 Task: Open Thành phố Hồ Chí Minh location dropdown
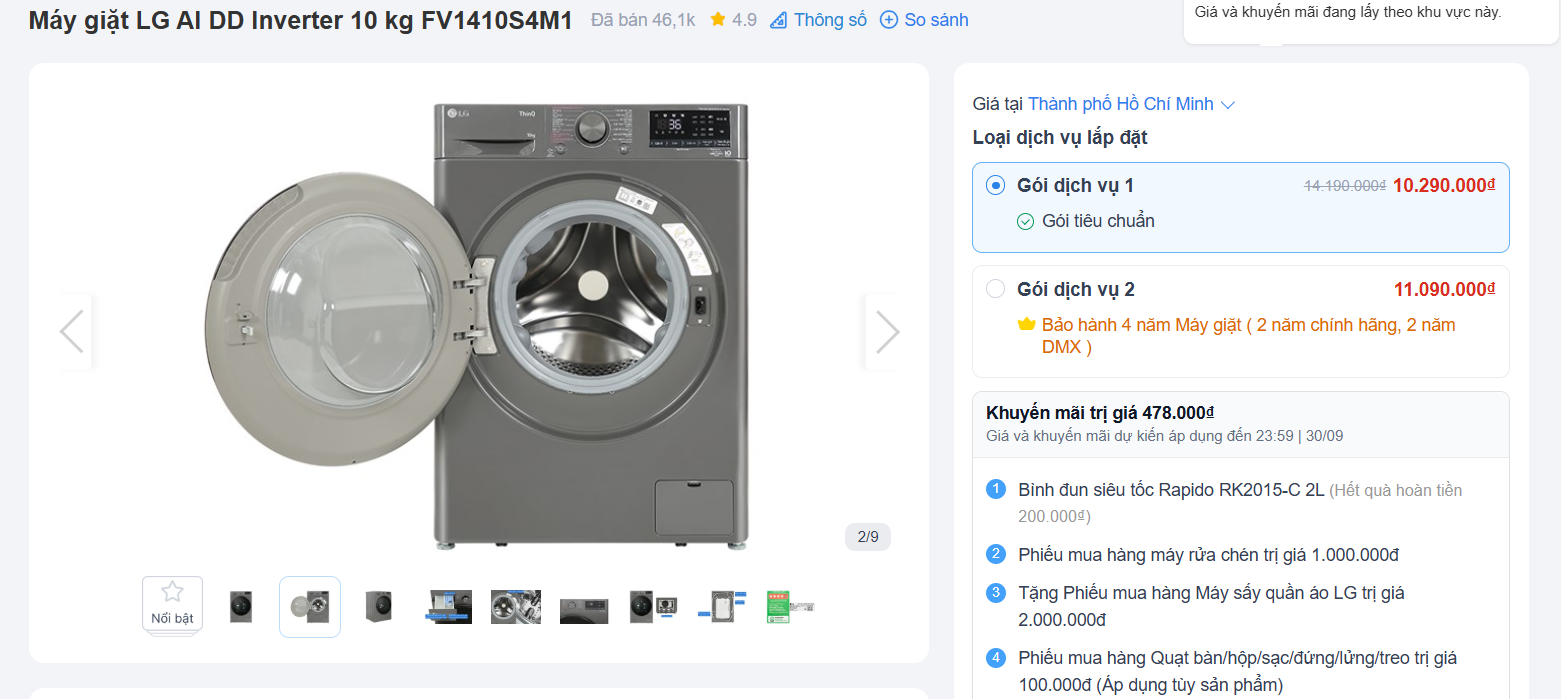pos(1132,104)
